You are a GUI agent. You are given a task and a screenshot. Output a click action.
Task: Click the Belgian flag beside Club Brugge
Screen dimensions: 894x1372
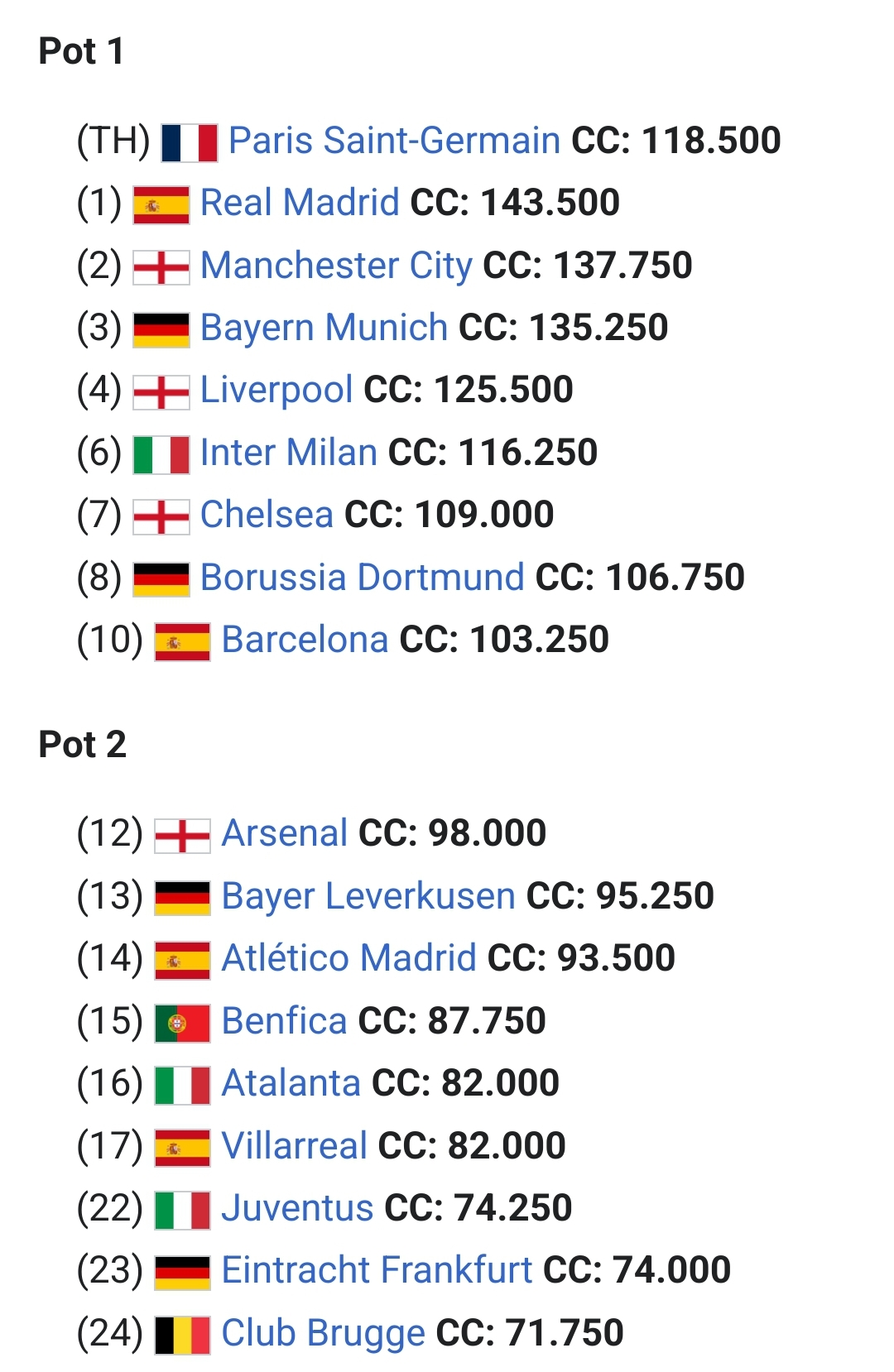pyautogui.click(x=183, y=1335)
